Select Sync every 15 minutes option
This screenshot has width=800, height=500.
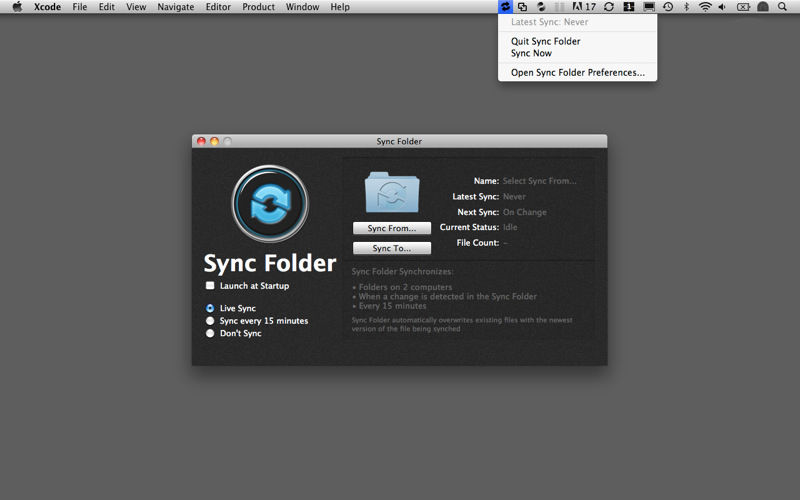(x=210, y=320)
